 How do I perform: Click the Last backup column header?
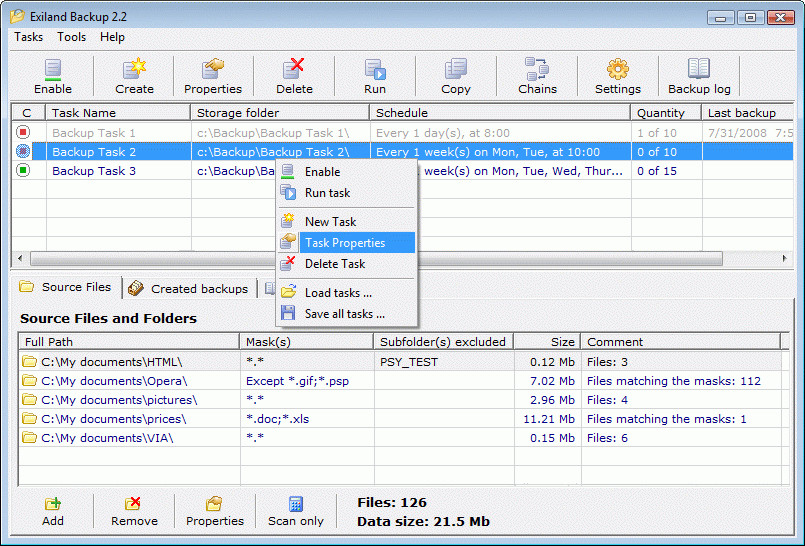[x=748, y=113]
